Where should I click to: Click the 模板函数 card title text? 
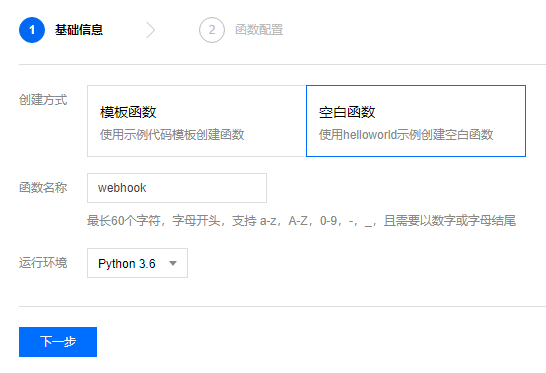[x=128, y=112]
